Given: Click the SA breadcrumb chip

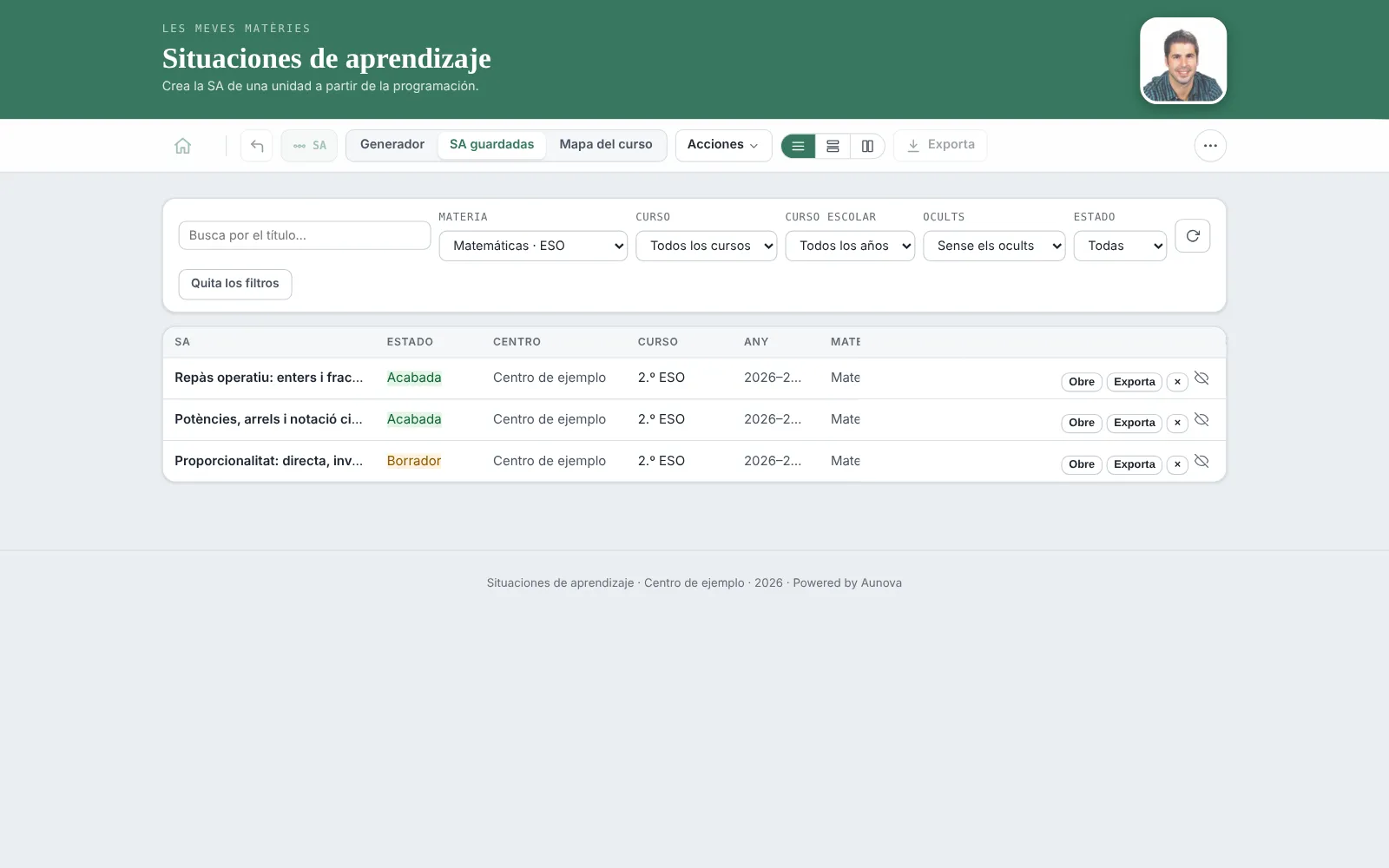Looking at the screenshot, I should tap(309, 146).
